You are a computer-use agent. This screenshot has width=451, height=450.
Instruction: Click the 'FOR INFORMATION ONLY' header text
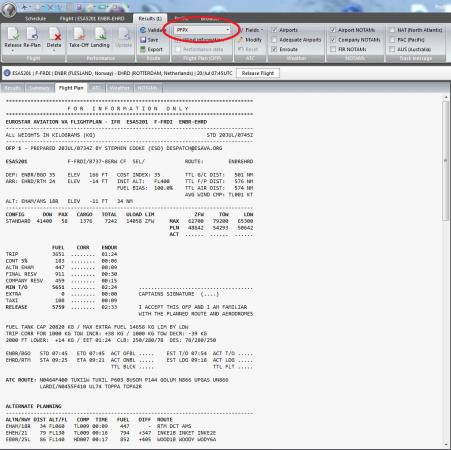(x=129, y=109)
